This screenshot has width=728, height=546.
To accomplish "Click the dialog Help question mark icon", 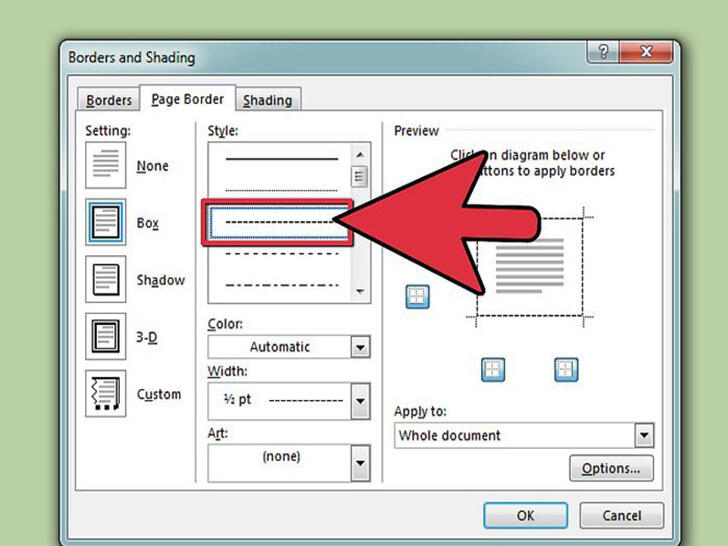I will point(603,51).
